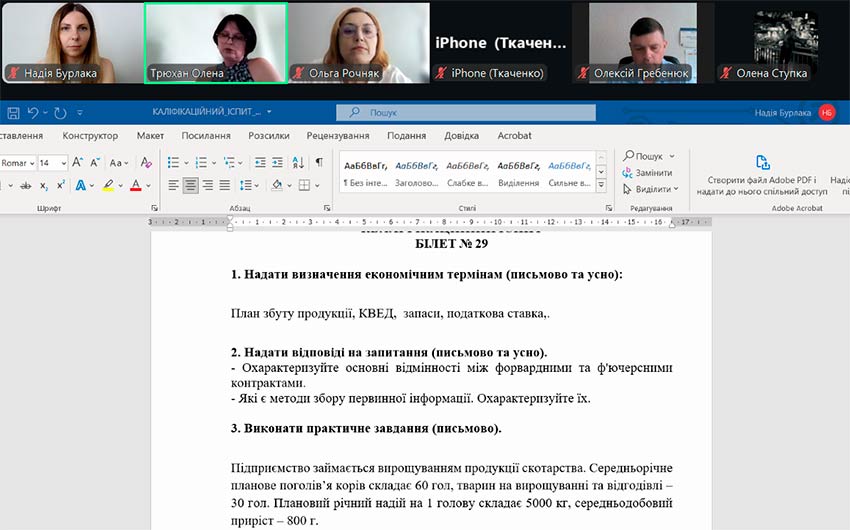Toggle superscript formatting
This screenshot has height=530, width=850.
click(61, 185)
